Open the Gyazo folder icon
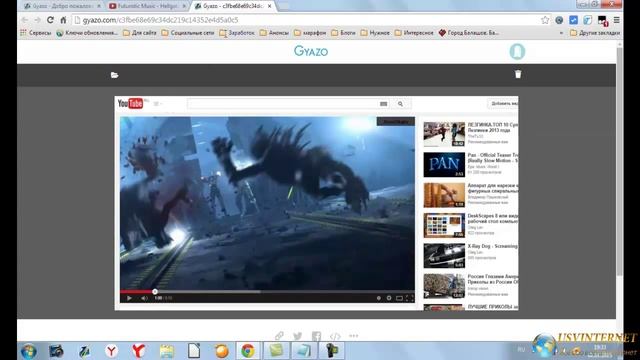Image resolution: width=640 pixels, height=360 pixels. tap(114, 75)
